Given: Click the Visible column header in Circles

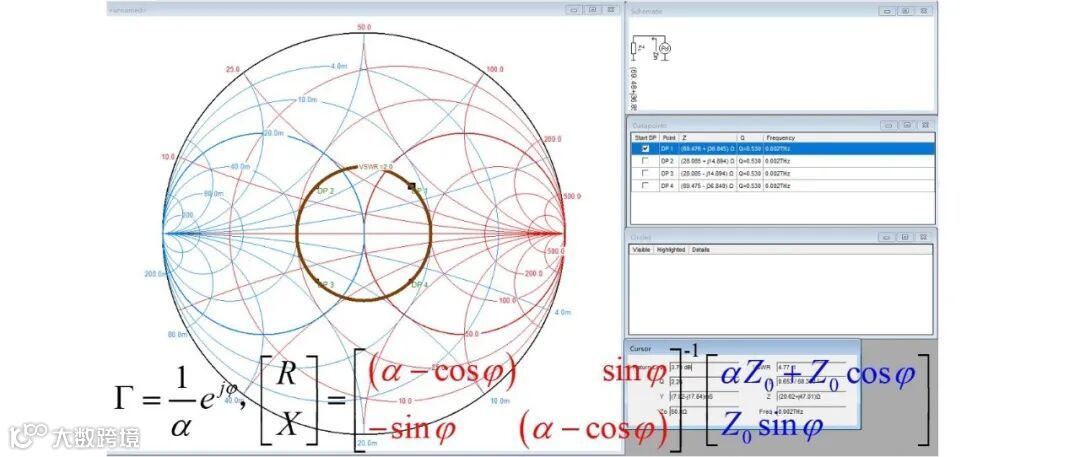Looking at the screenshot, I should point(642,250).
